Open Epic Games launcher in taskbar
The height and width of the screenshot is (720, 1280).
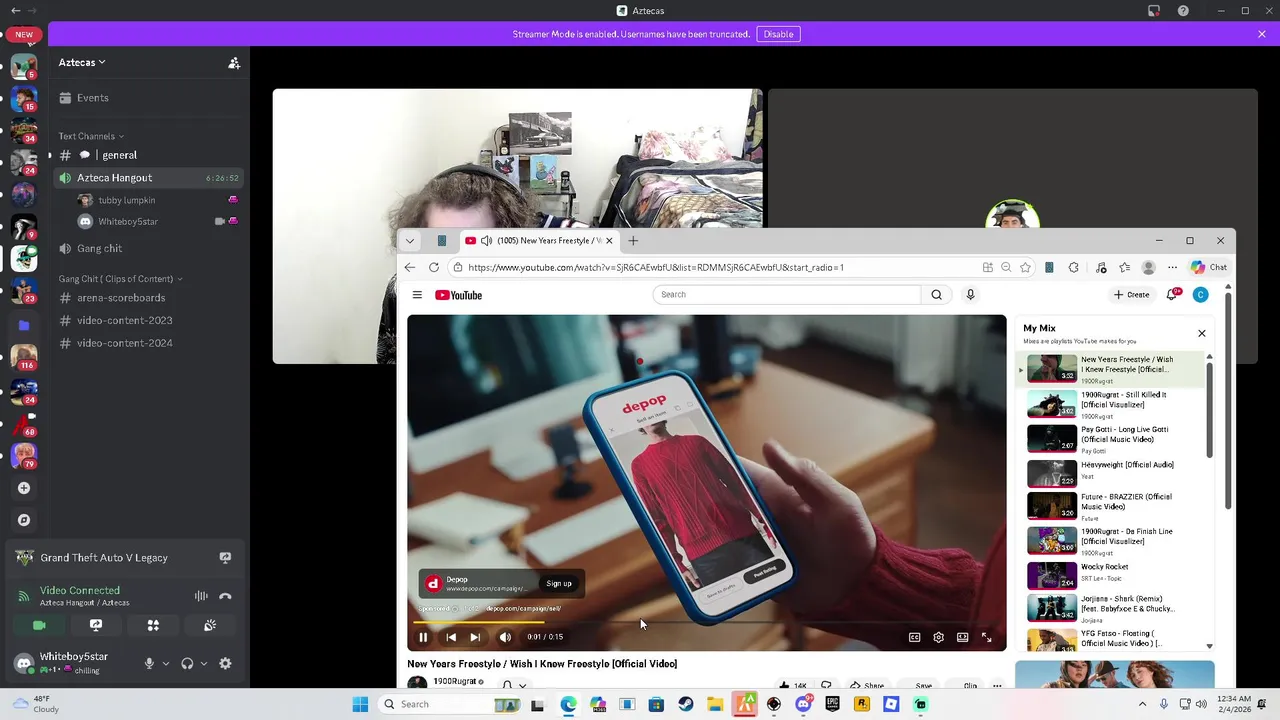click(832, 704)
